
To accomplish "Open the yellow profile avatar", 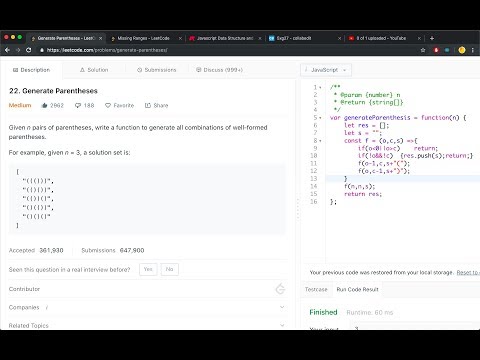I will 462,50.
